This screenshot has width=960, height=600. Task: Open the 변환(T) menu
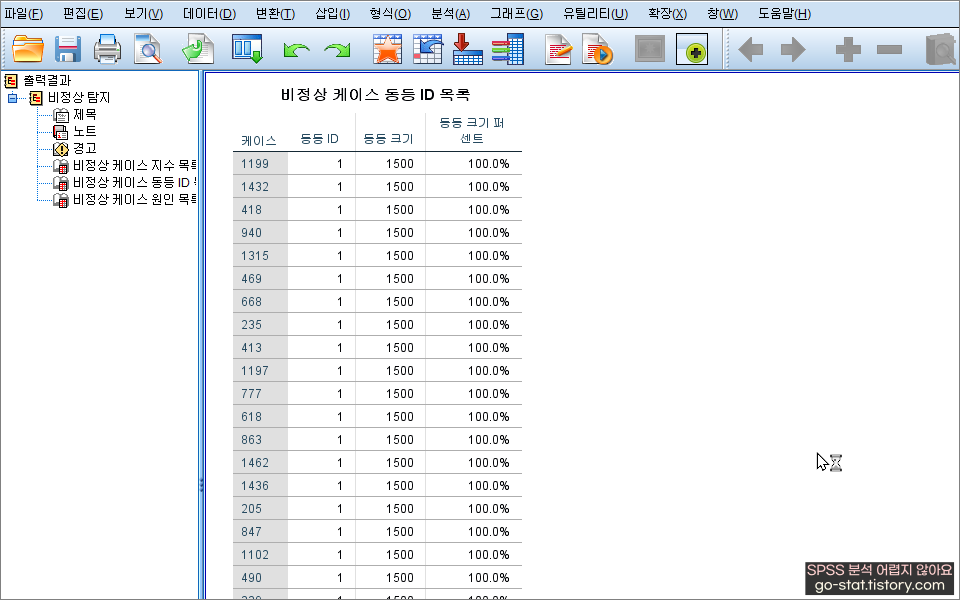tap(276, 13)
